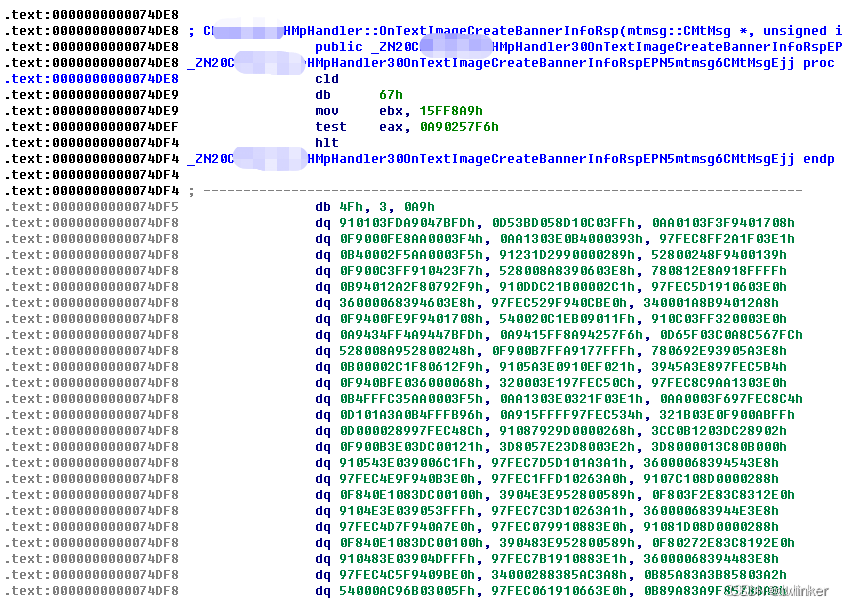Select value 54000AC96B03005Fh
Image resolution: width=844 pixels, height=606 pixels.
[407, 591]
